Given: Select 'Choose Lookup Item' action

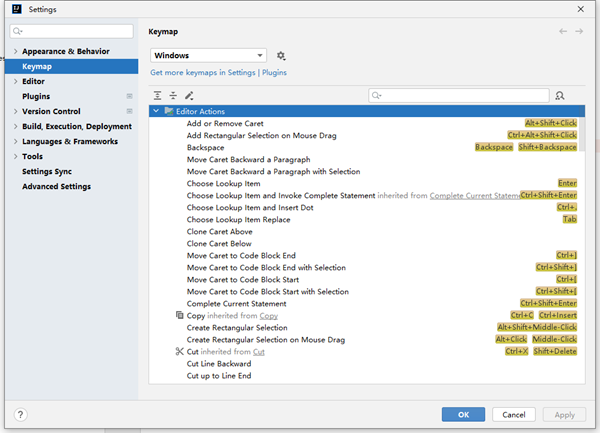Looking at the screenshot, I should [x=223, y=184].
